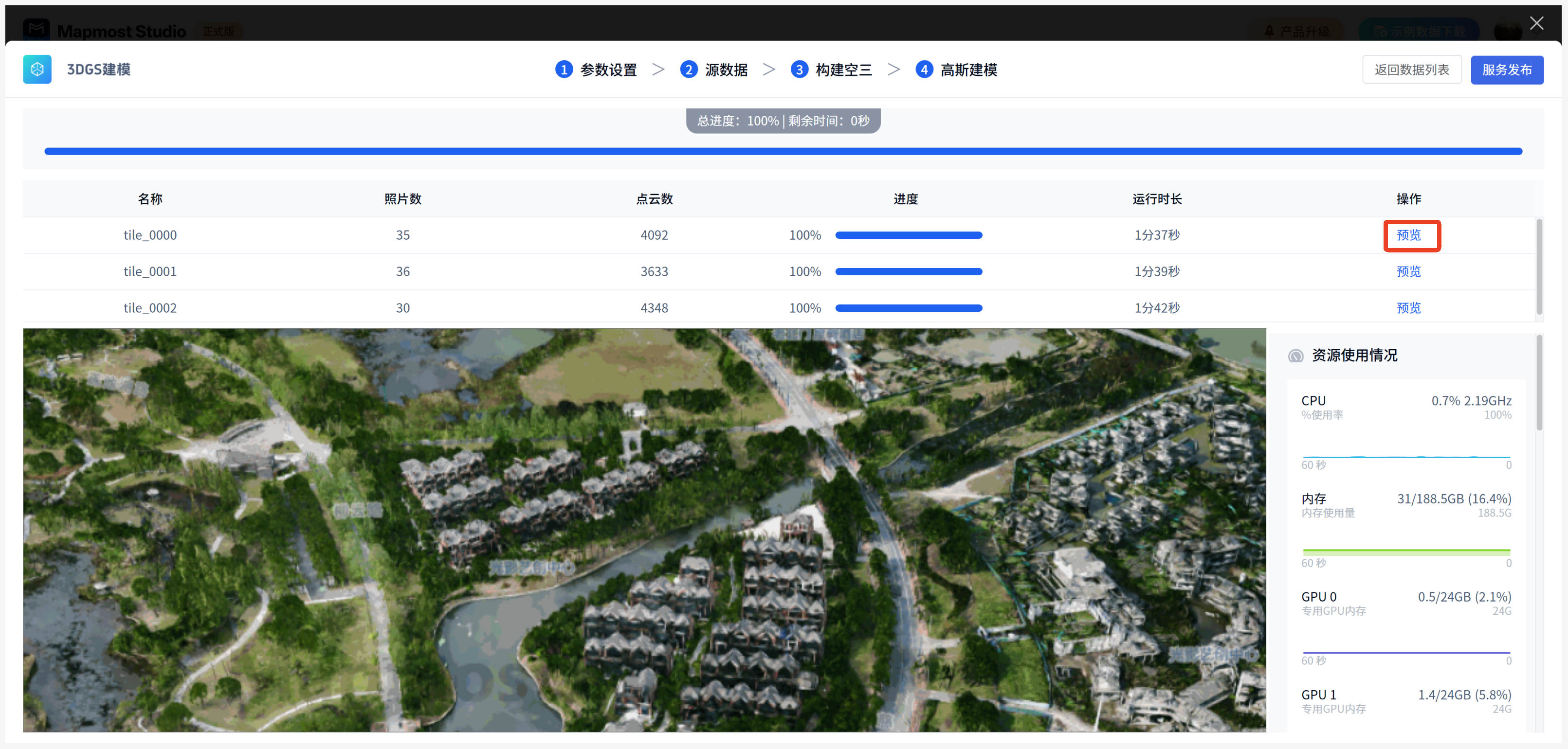
Task: Click step 2 number circle icon
Action: coord(689,70)
